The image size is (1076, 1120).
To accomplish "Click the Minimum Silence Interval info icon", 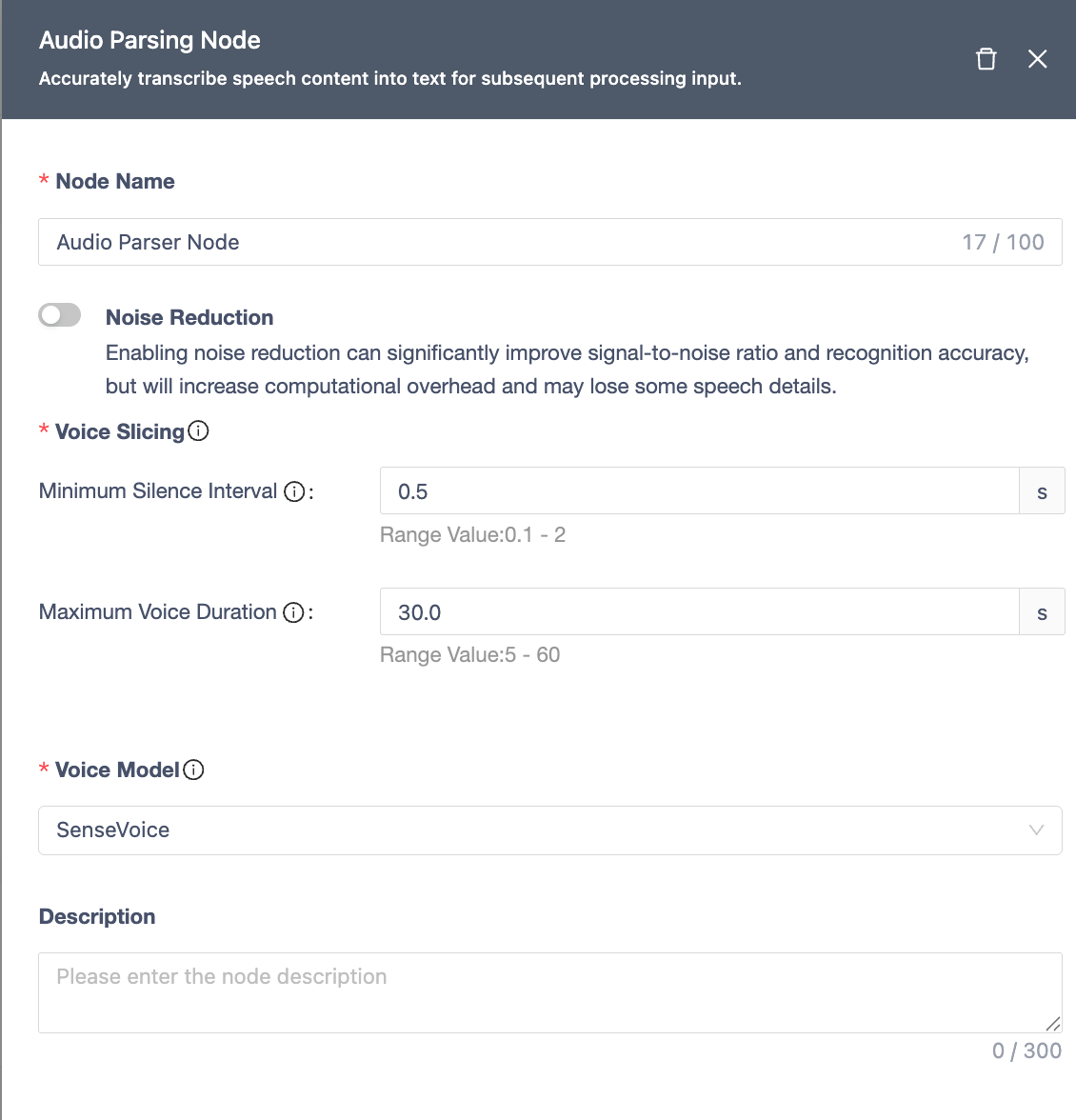I will (295, 491).
